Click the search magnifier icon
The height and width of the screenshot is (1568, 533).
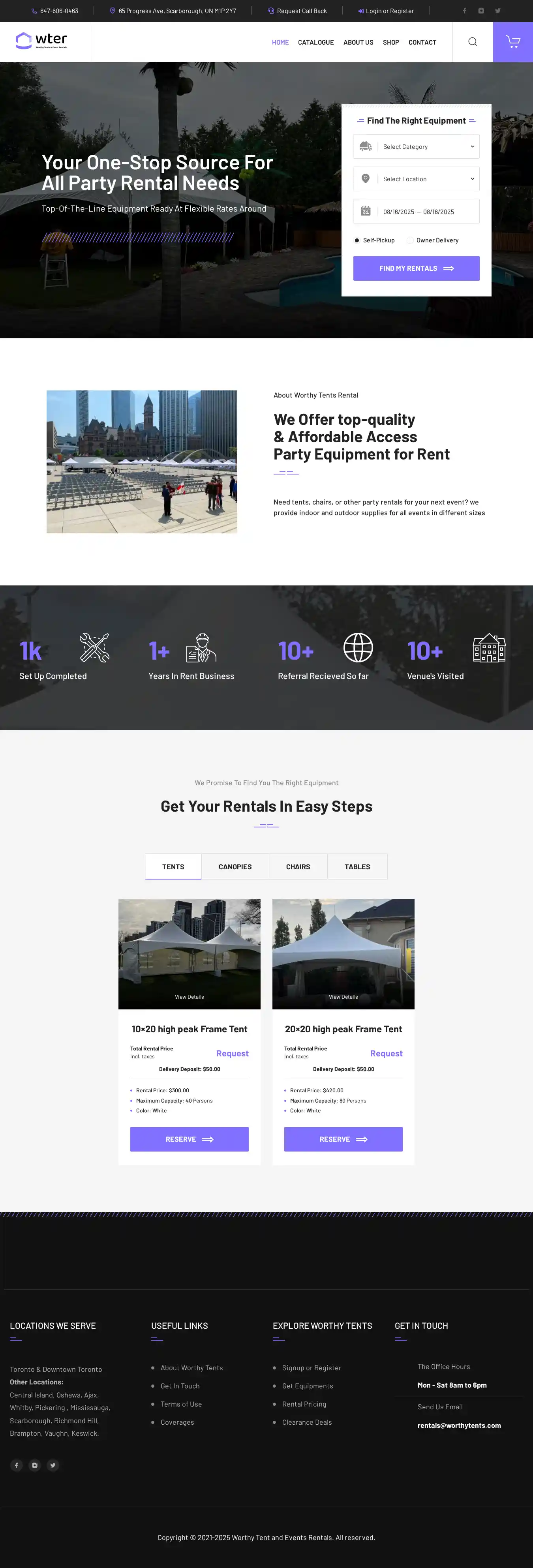[473, 42]
